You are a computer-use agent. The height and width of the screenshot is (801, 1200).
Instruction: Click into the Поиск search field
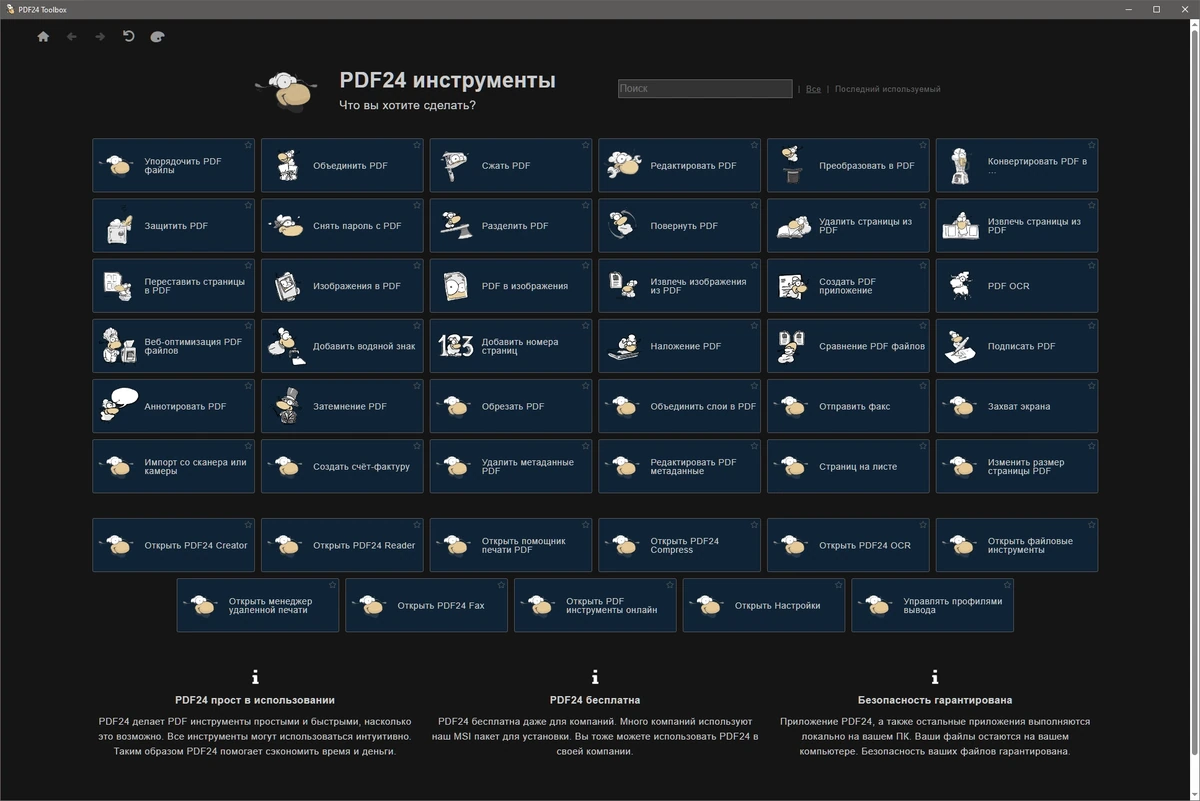[x=705, y=89]
